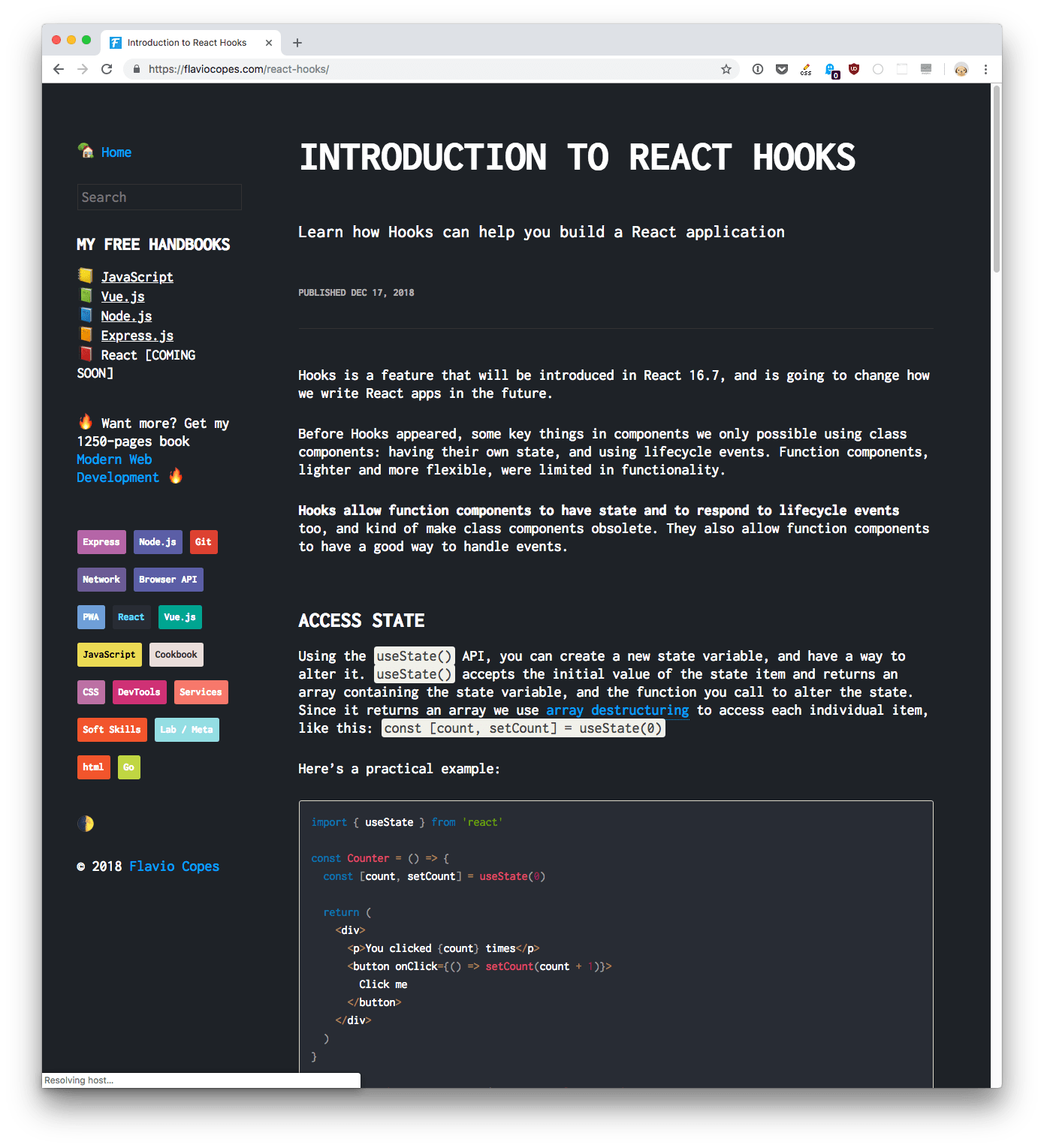Screen dimensions: 1044x1148
Task: Open the CSS pencil extension icon
Action: [806, 69]
